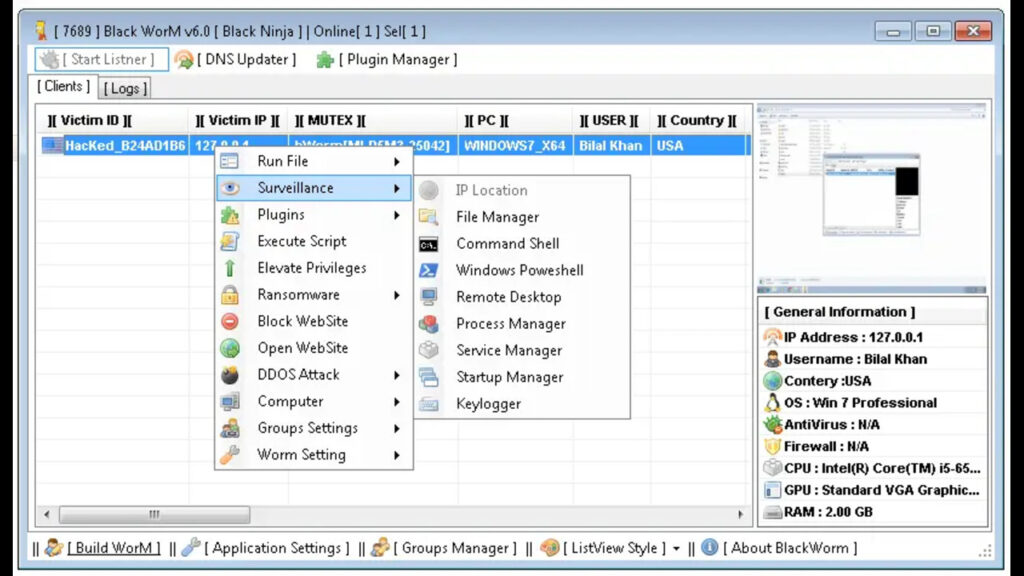
Task: Click the File Manager folder icon in submenu
Action: click(x=428, y=217)
